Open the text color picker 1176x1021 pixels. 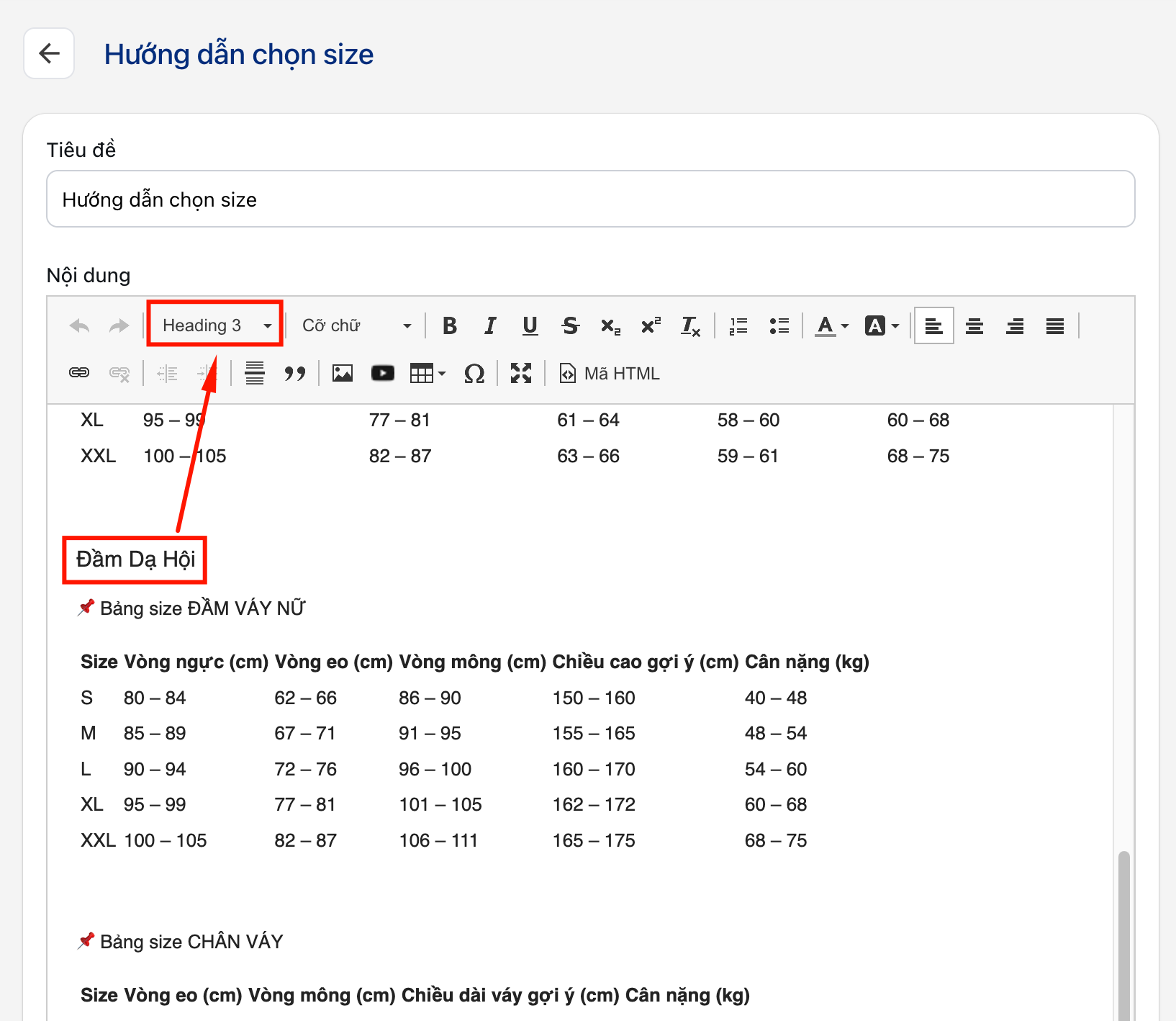coord(831,326)
